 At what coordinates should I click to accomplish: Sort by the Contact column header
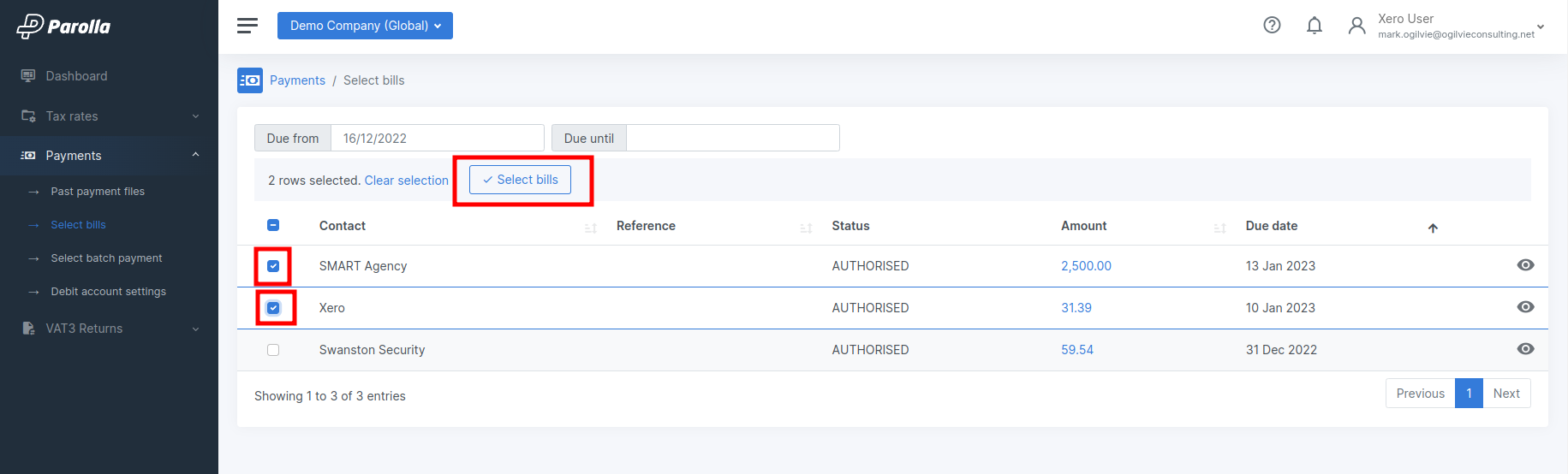pyautogui.click(x=343, y=226)
